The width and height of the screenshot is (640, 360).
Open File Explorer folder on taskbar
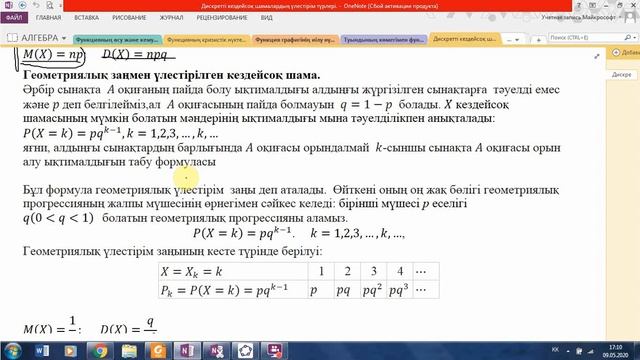[129, 351]
